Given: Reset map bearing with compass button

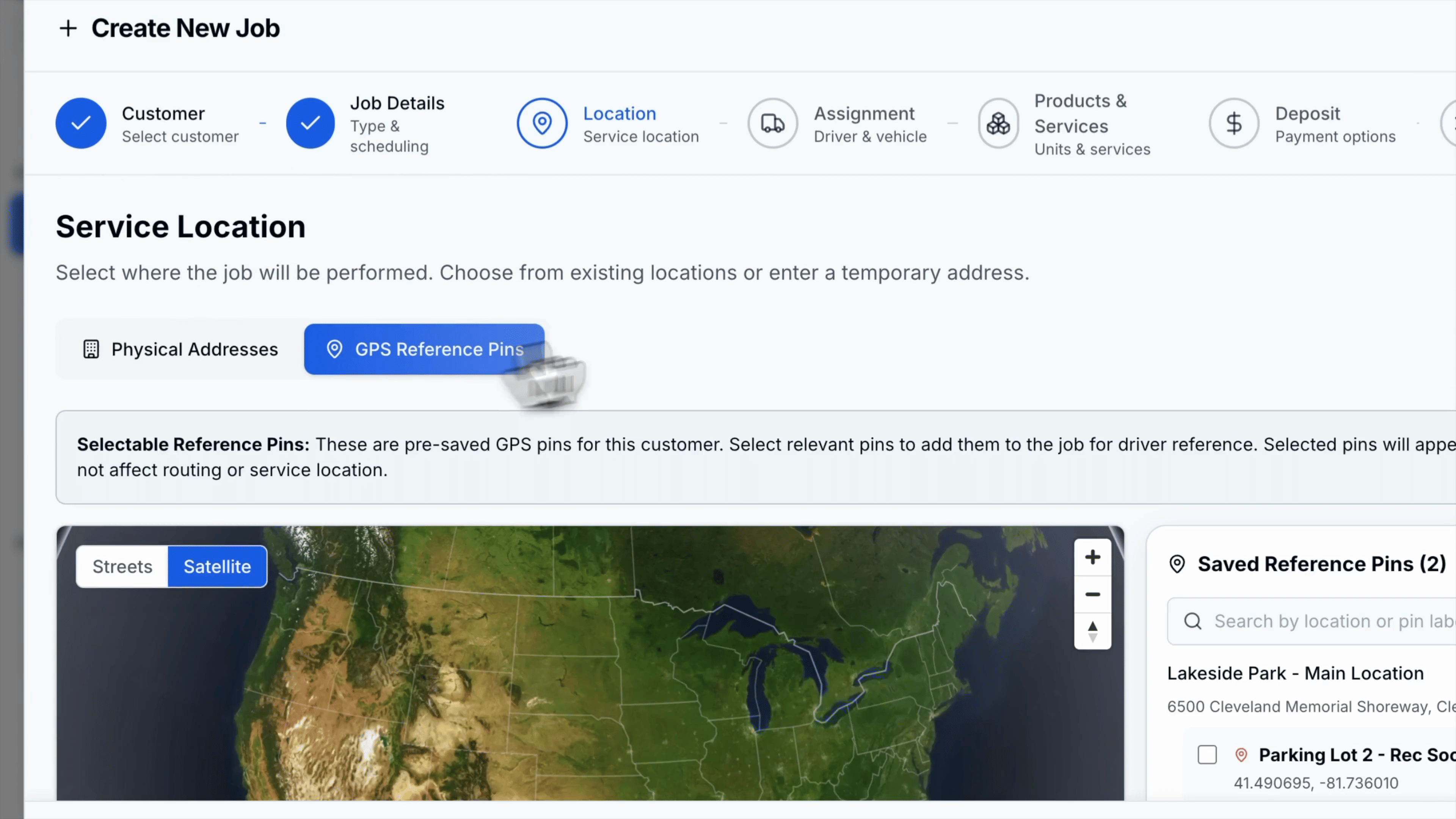Looking at the screenshot, I should pos(1092,631).
